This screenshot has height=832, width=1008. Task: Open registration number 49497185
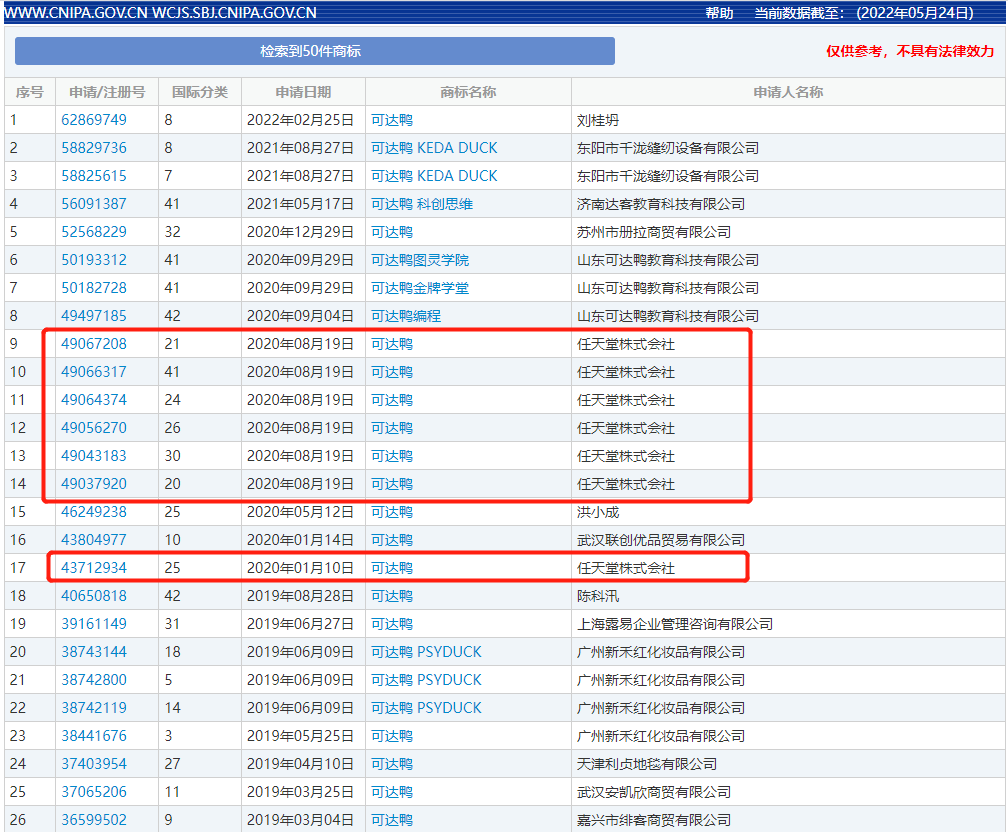click(x=94, y=316)
